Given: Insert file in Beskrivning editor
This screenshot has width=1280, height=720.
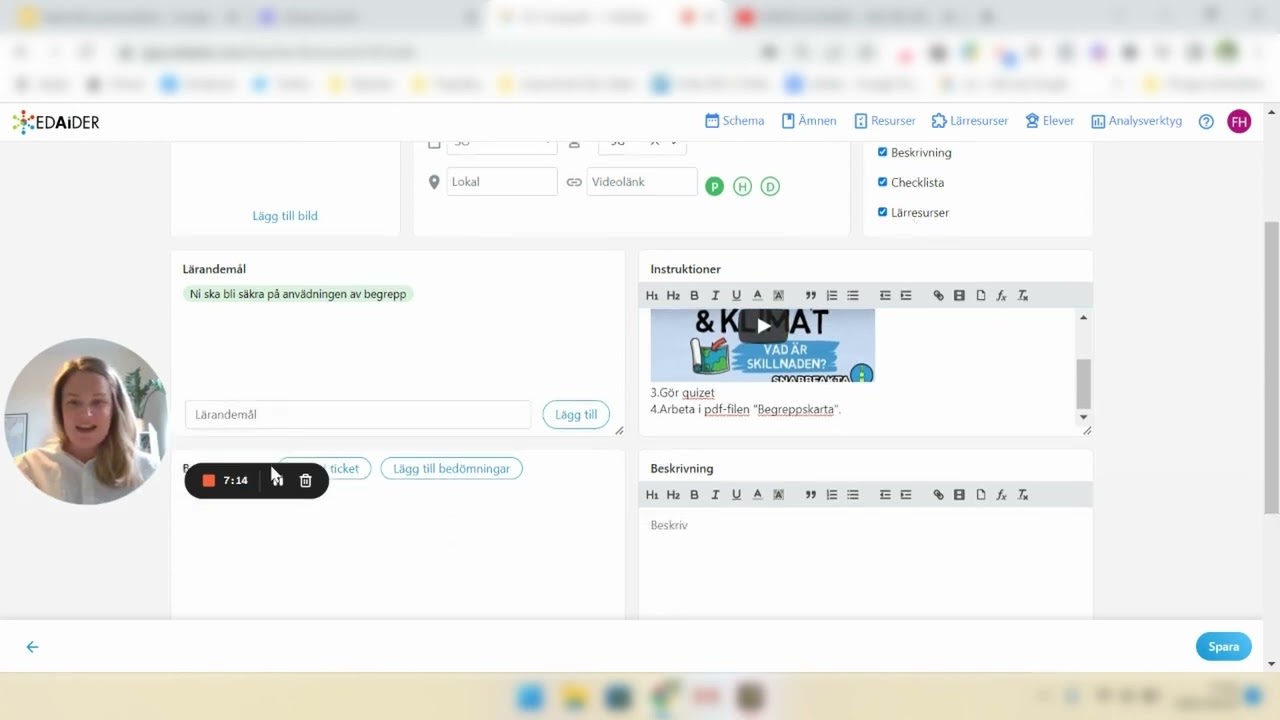Looking at the screenshot, I should pyautogui.click(x=981, y=495).
